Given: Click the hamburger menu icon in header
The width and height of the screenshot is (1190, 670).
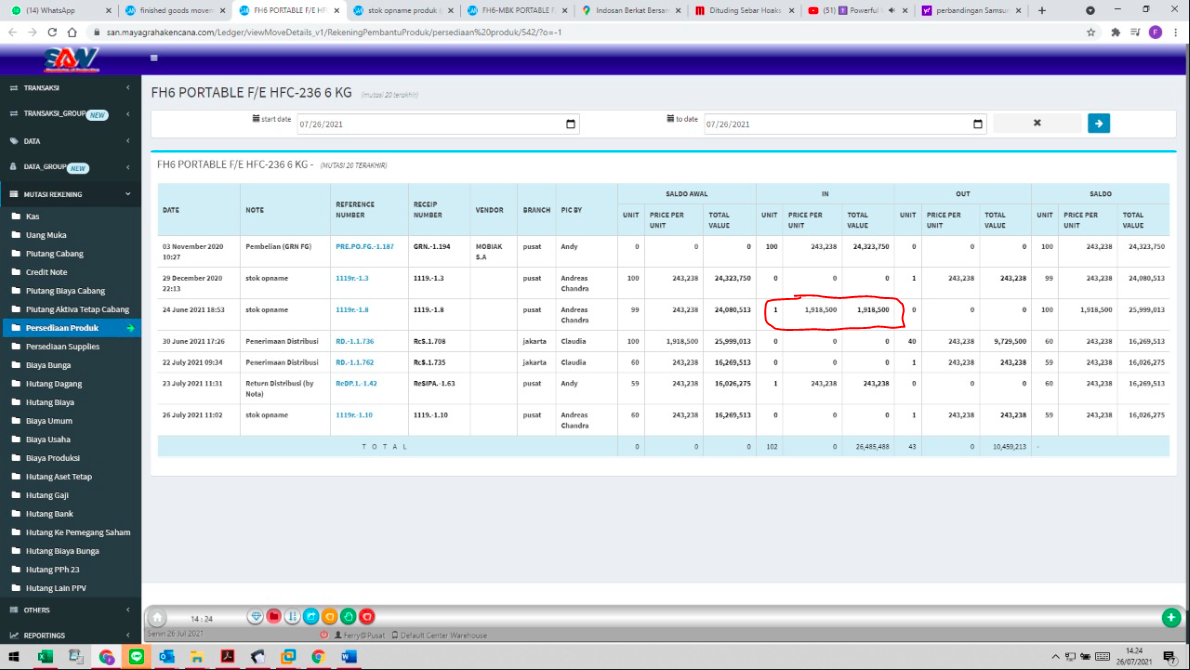Looking at the screenshot, I should 155,58.
